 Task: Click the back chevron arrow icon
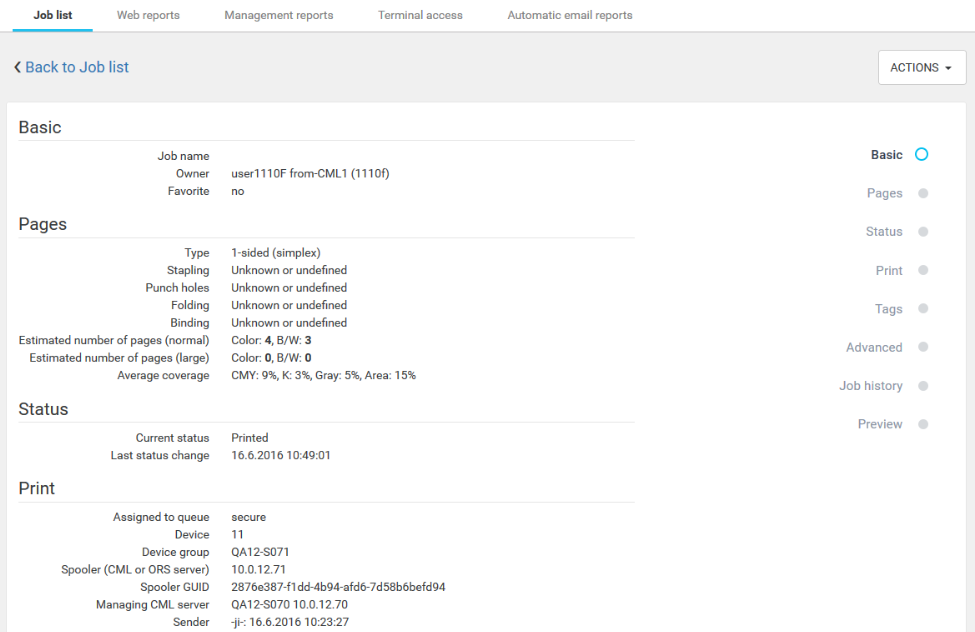[17, 67]
